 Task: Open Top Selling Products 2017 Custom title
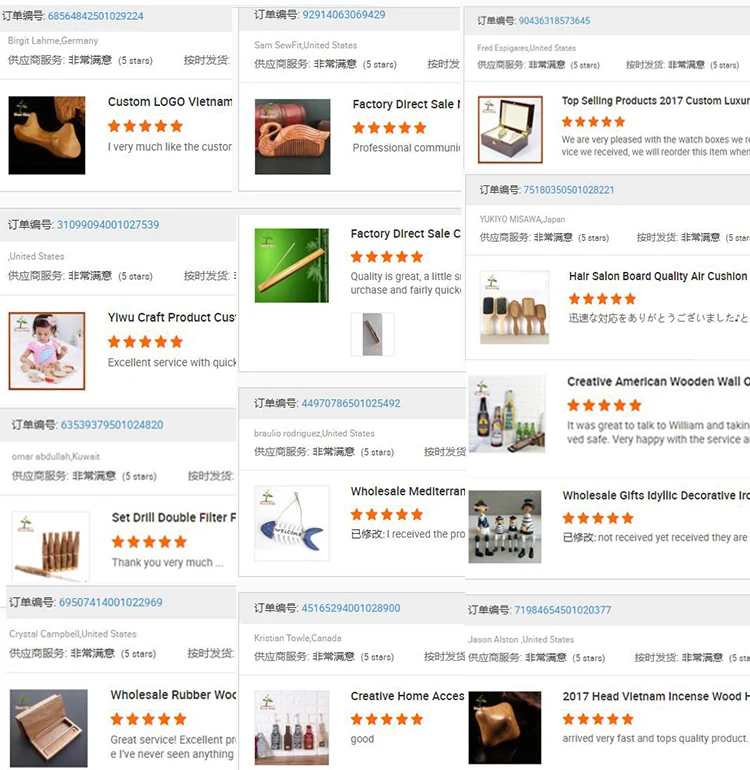pyautogui.click(x=656, y=101)
